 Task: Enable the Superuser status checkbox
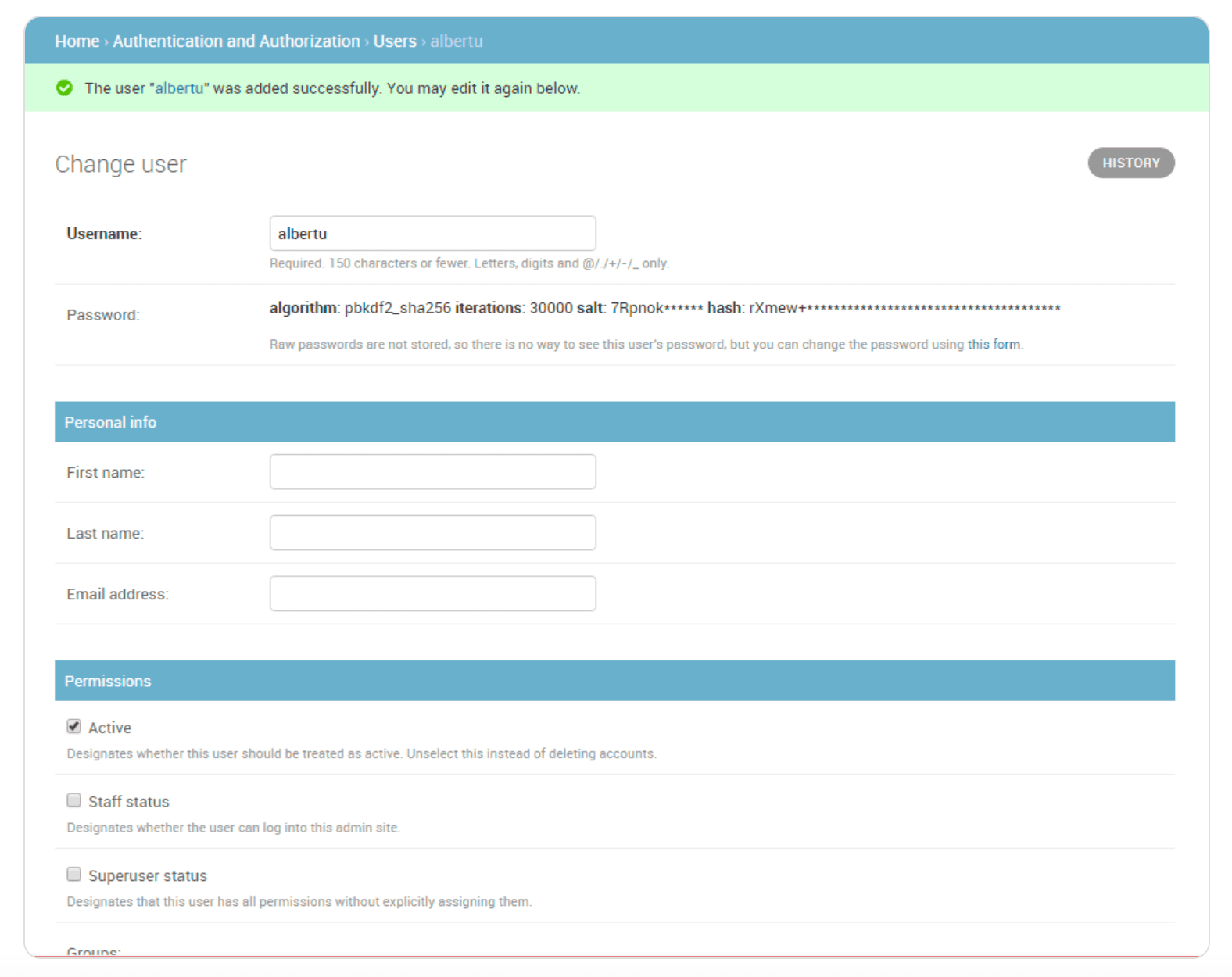[x=74, y=875]
